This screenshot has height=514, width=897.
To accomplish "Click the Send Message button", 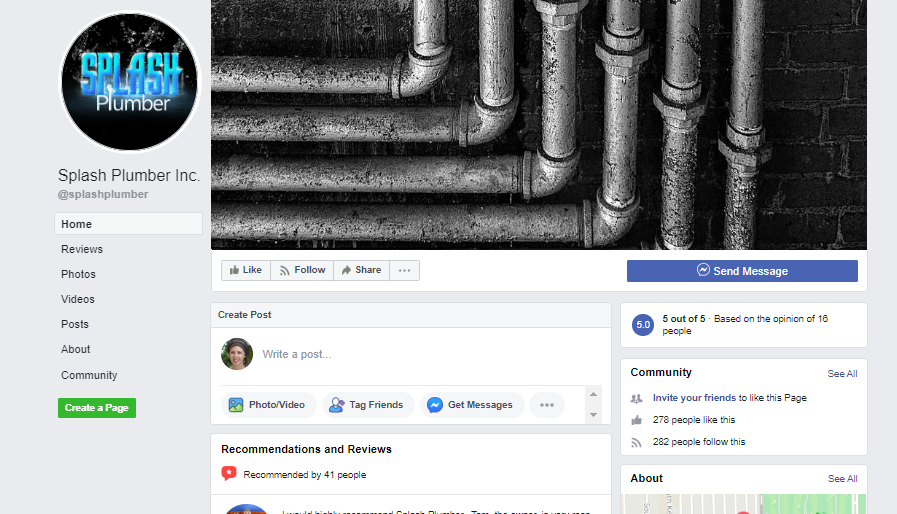I will [742, 271].
